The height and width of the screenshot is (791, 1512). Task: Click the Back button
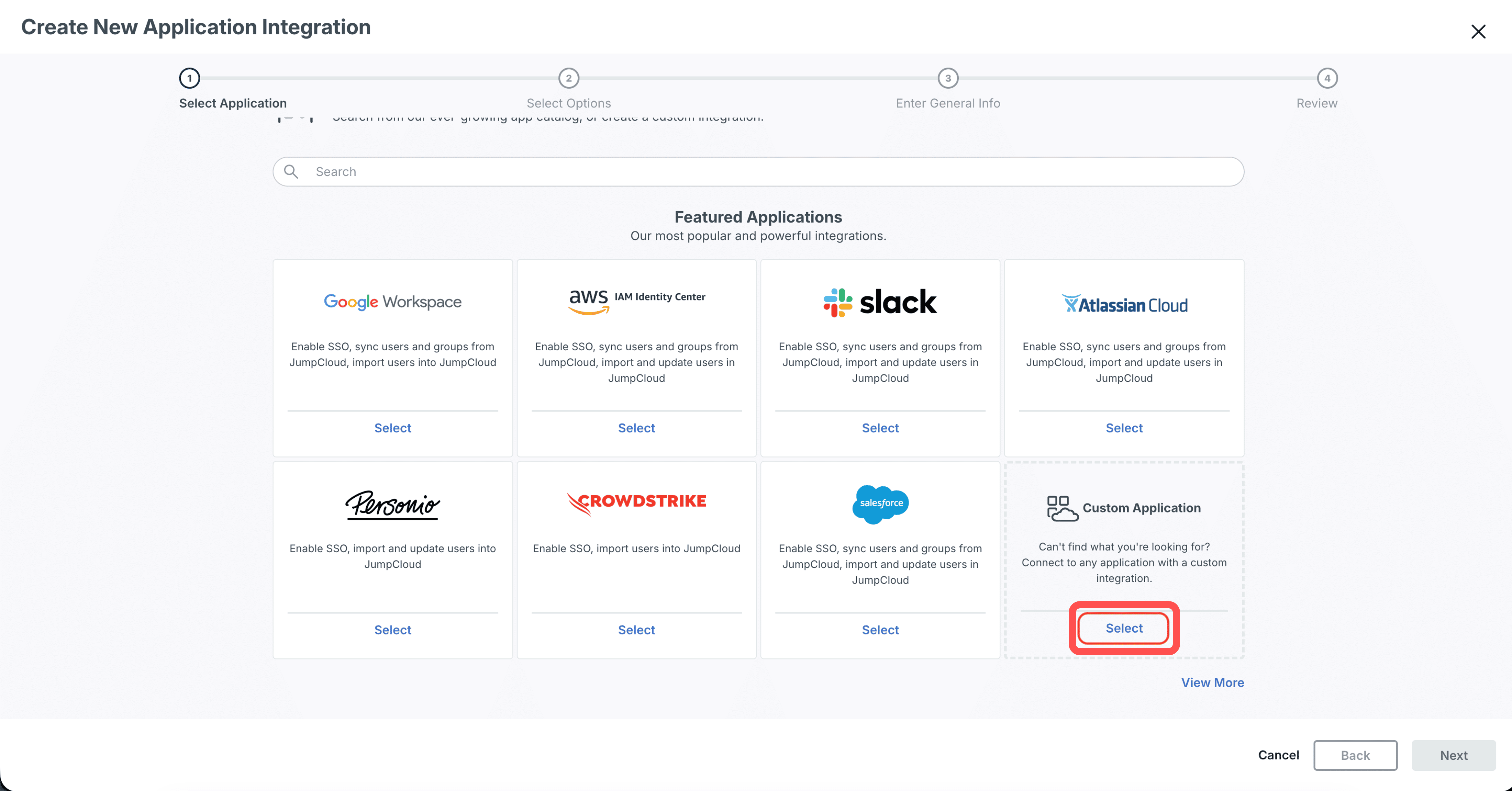[1355, 755]
